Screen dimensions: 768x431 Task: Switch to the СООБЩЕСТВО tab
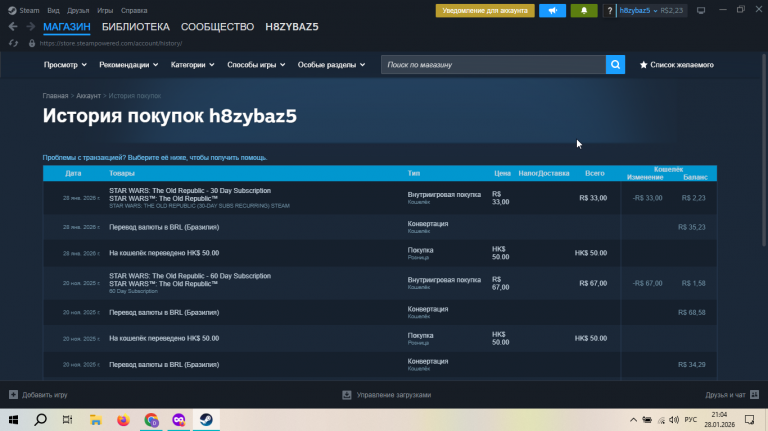217,27
